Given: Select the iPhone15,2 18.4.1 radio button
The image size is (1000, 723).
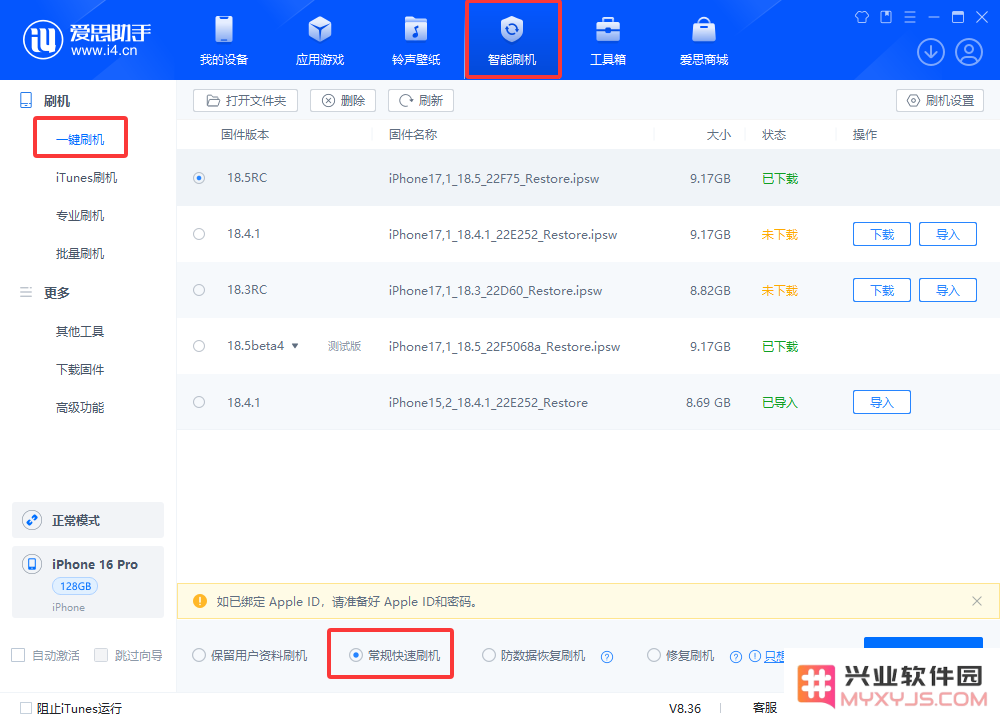Looking at the screenshot, I should [199, 402].
